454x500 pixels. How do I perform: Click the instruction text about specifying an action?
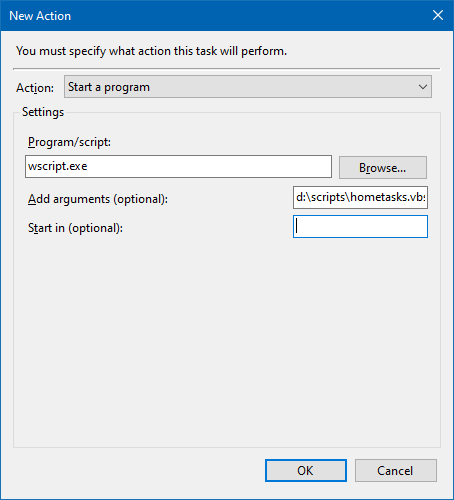[x=151, y=51]
